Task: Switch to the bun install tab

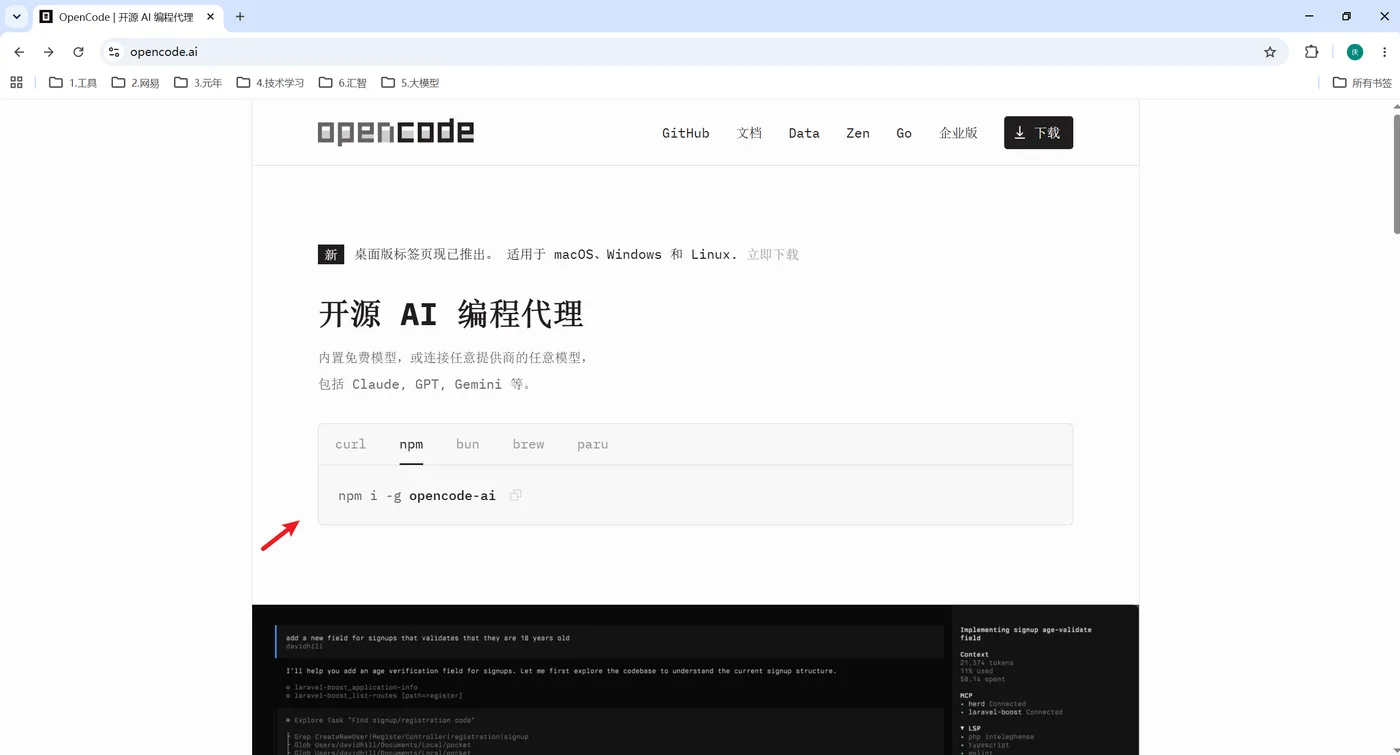Action: (x=468, y=444)
